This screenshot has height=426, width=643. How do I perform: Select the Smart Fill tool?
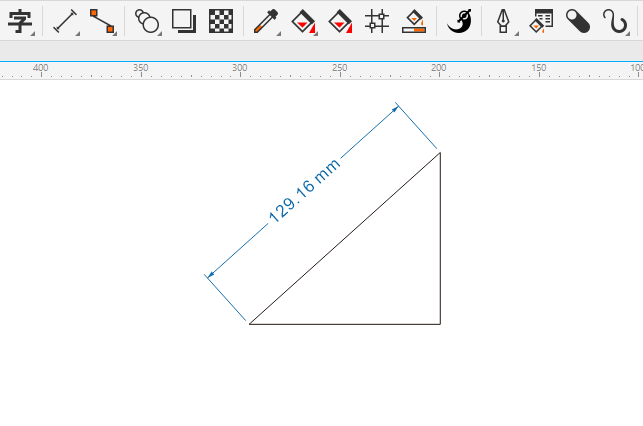click(414, 21)
